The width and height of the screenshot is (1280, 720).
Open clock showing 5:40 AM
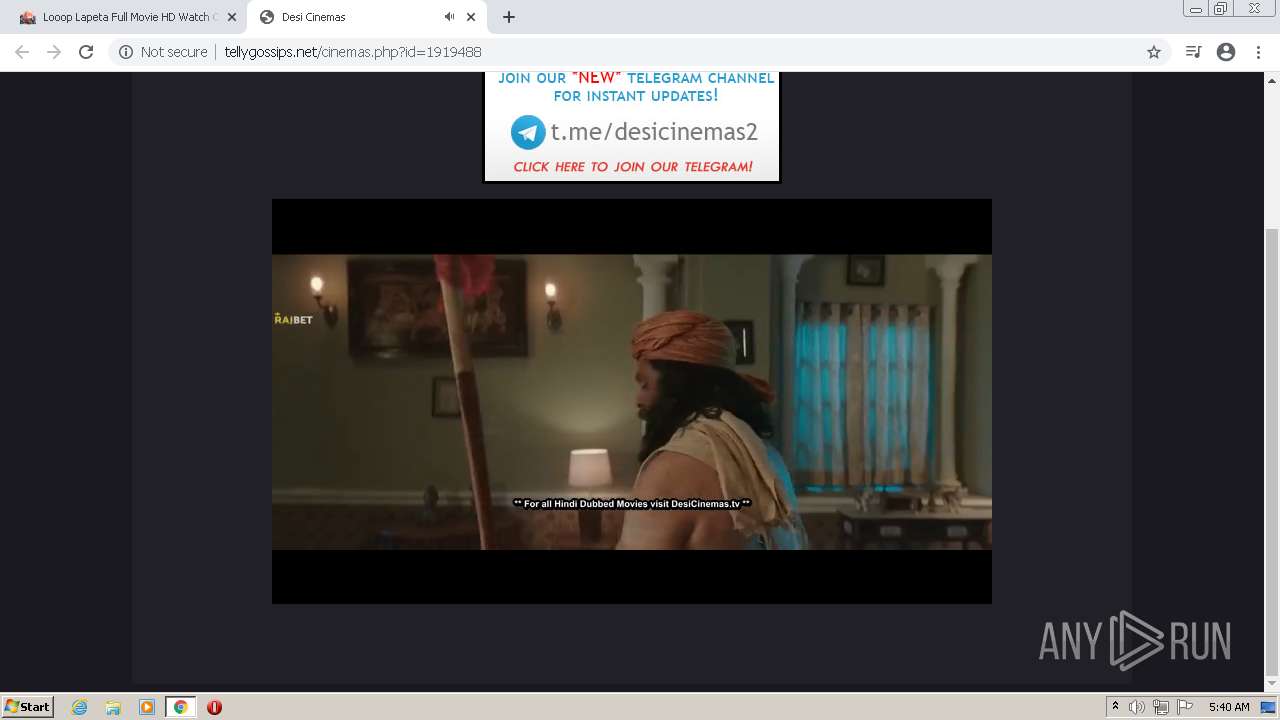1229,707
